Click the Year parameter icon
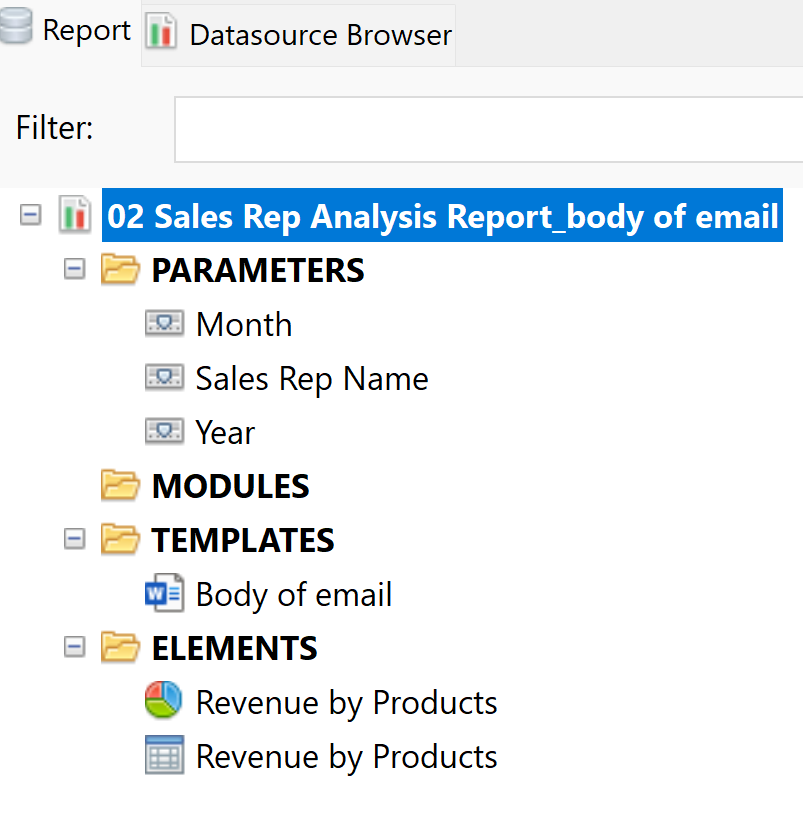Image resolution: width=803 pixels, height=816 pixels. point(164,432)
